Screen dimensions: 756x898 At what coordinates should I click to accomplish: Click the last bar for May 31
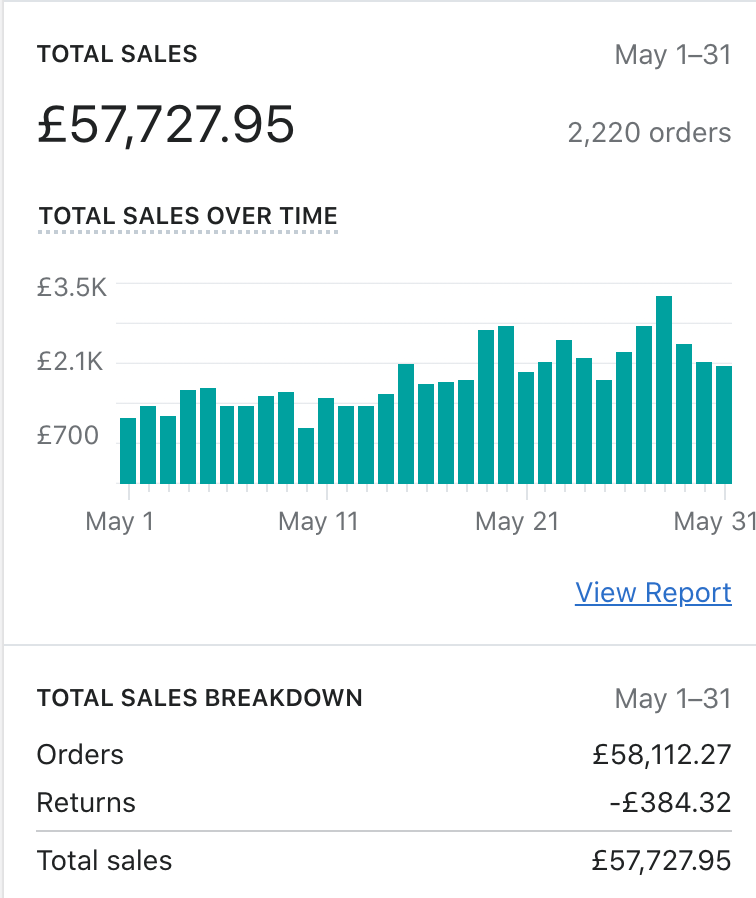pyautogui.click(x=724, y=425)
